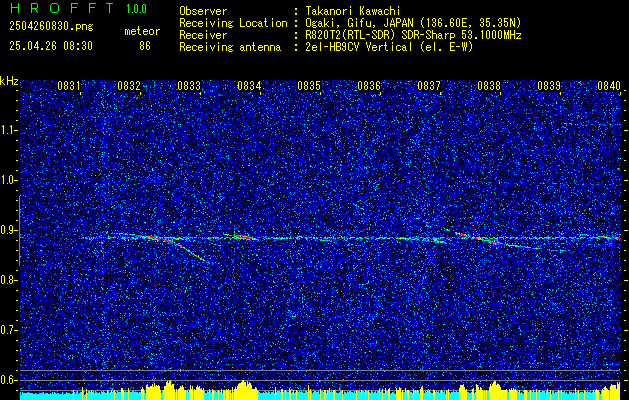Click the 0838 time marker

coord(489,85)
